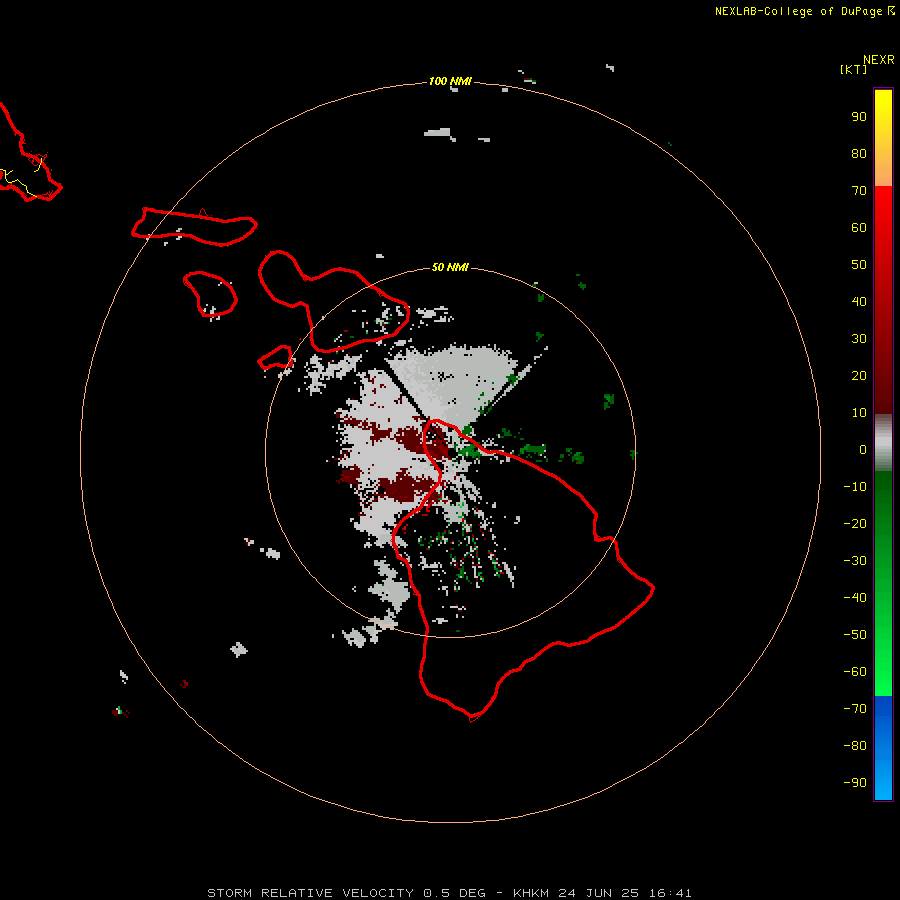Image resolution: width=900 pixels, height=900 pixels.
Task: Click the 30 value on the velocity scale
Action: tap(859, 339)
